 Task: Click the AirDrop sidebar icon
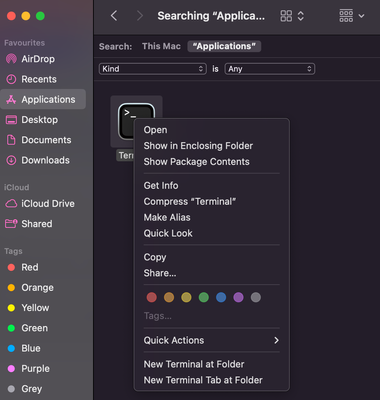11,59
